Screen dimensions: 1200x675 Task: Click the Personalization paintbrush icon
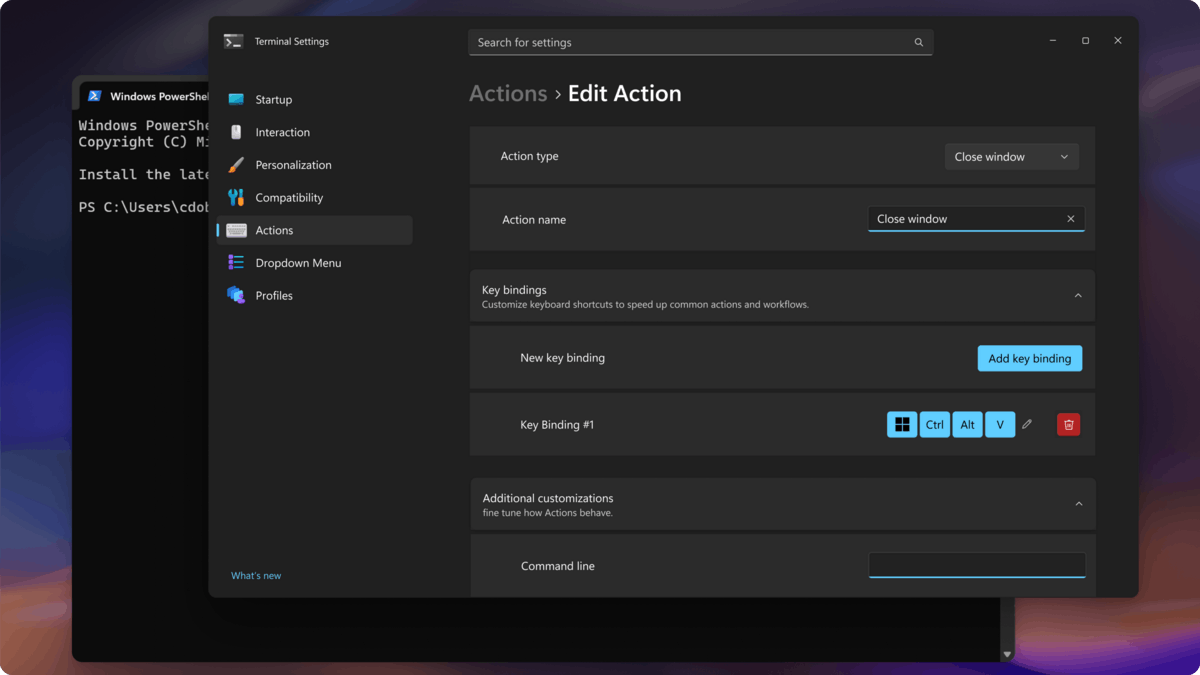pos(236,165)
